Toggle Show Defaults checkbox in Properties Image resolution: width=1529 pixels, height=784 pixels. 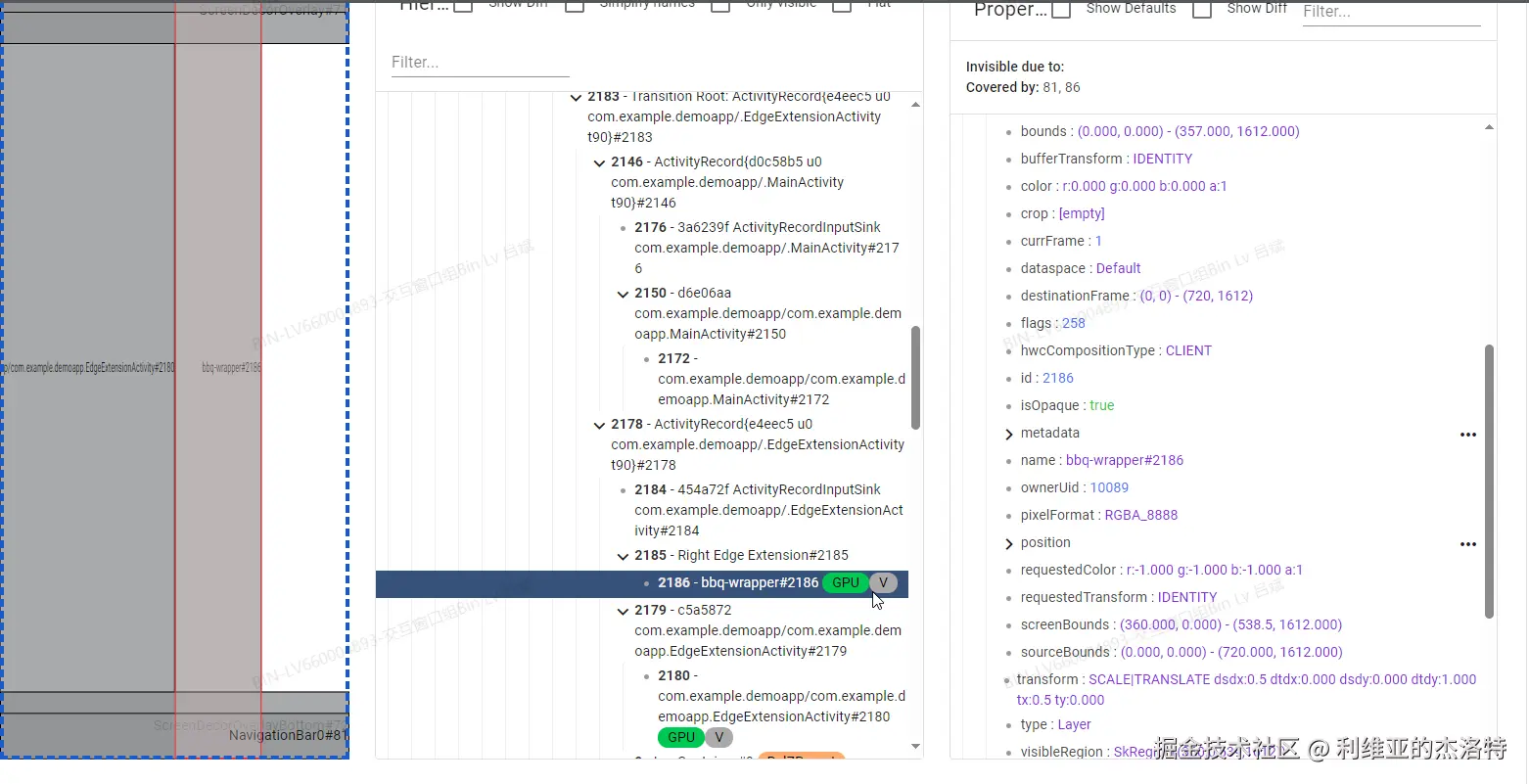coord(1061,9)
